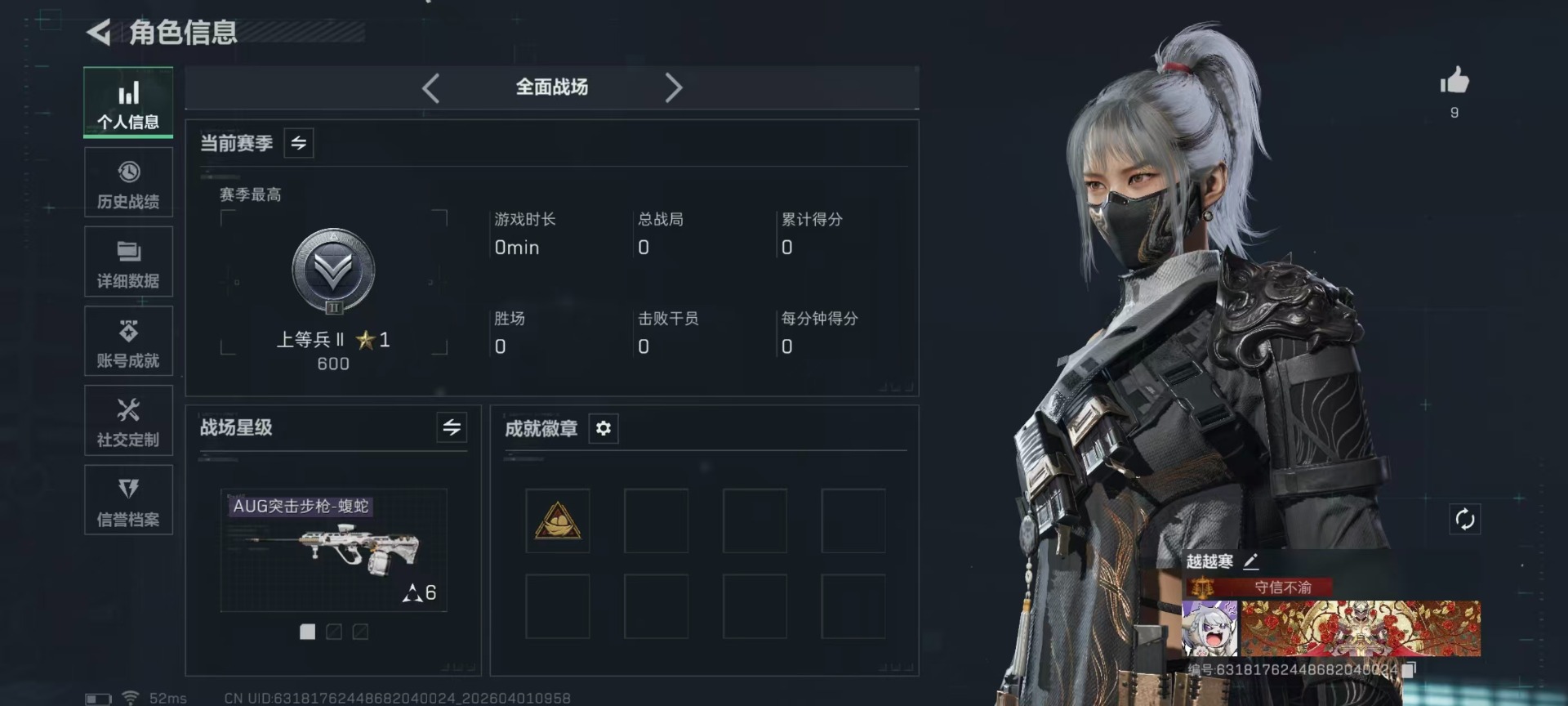Rotate character with the refresh icon
The width and height of the screenshot is (1568, 706).
tap(1465, 519)
